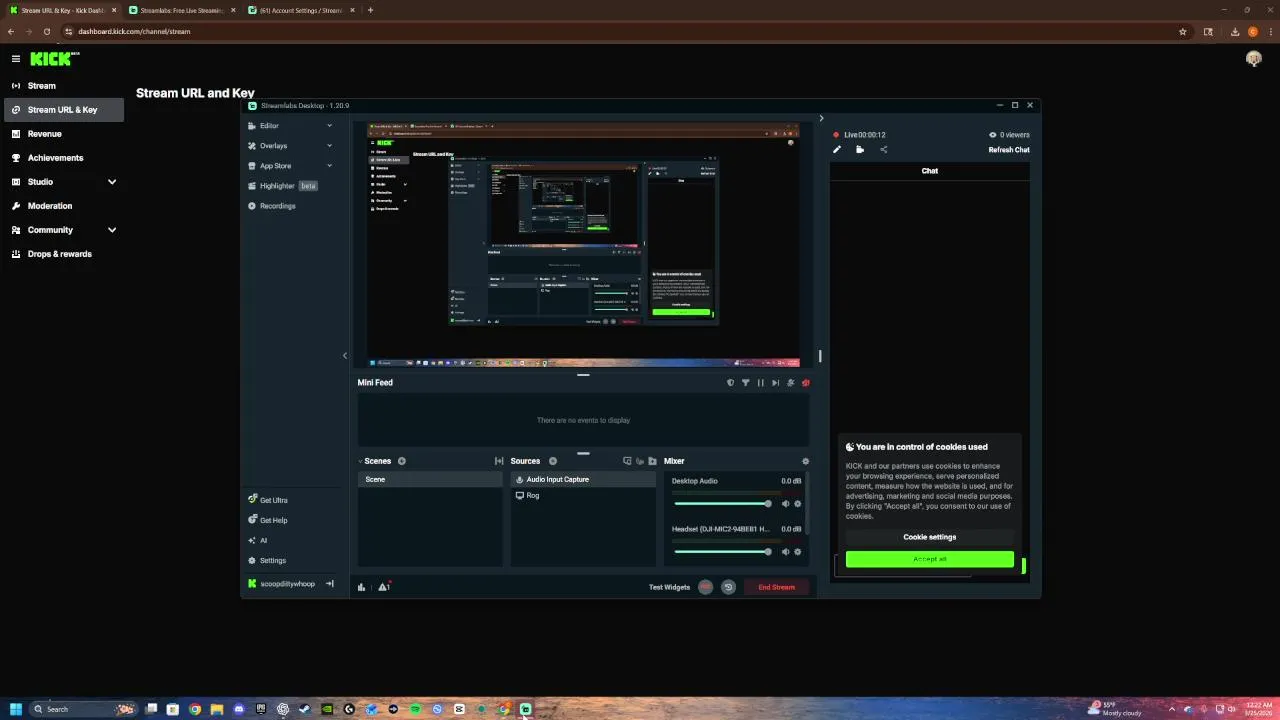
Task: Add a new scene with the plus icon
Action: tap(402, 461)
